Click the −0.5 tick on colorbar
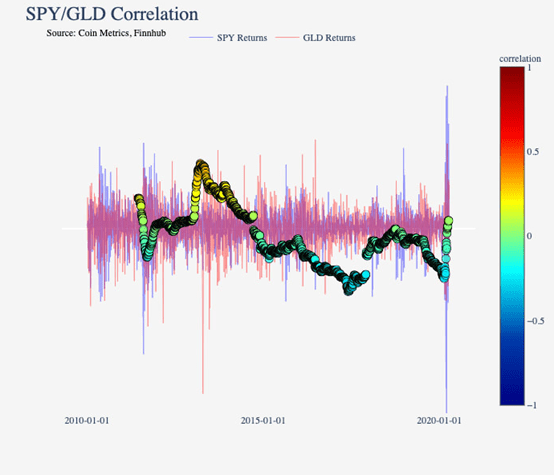554x475 pixels. [535, 321]
